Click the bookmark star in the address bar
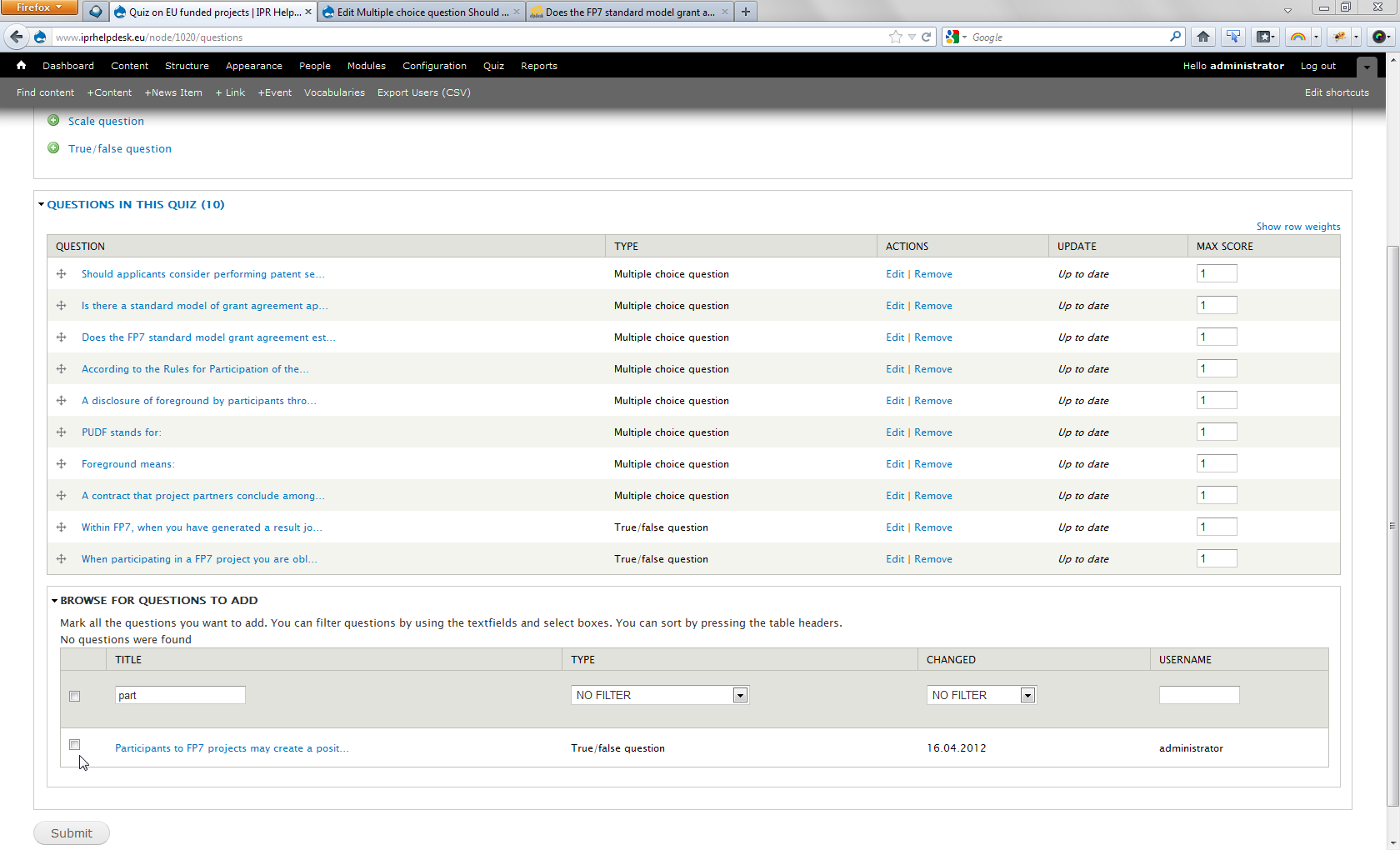Image resolution: width=1400 pixels, height=850 pixels. click(895, 37)
